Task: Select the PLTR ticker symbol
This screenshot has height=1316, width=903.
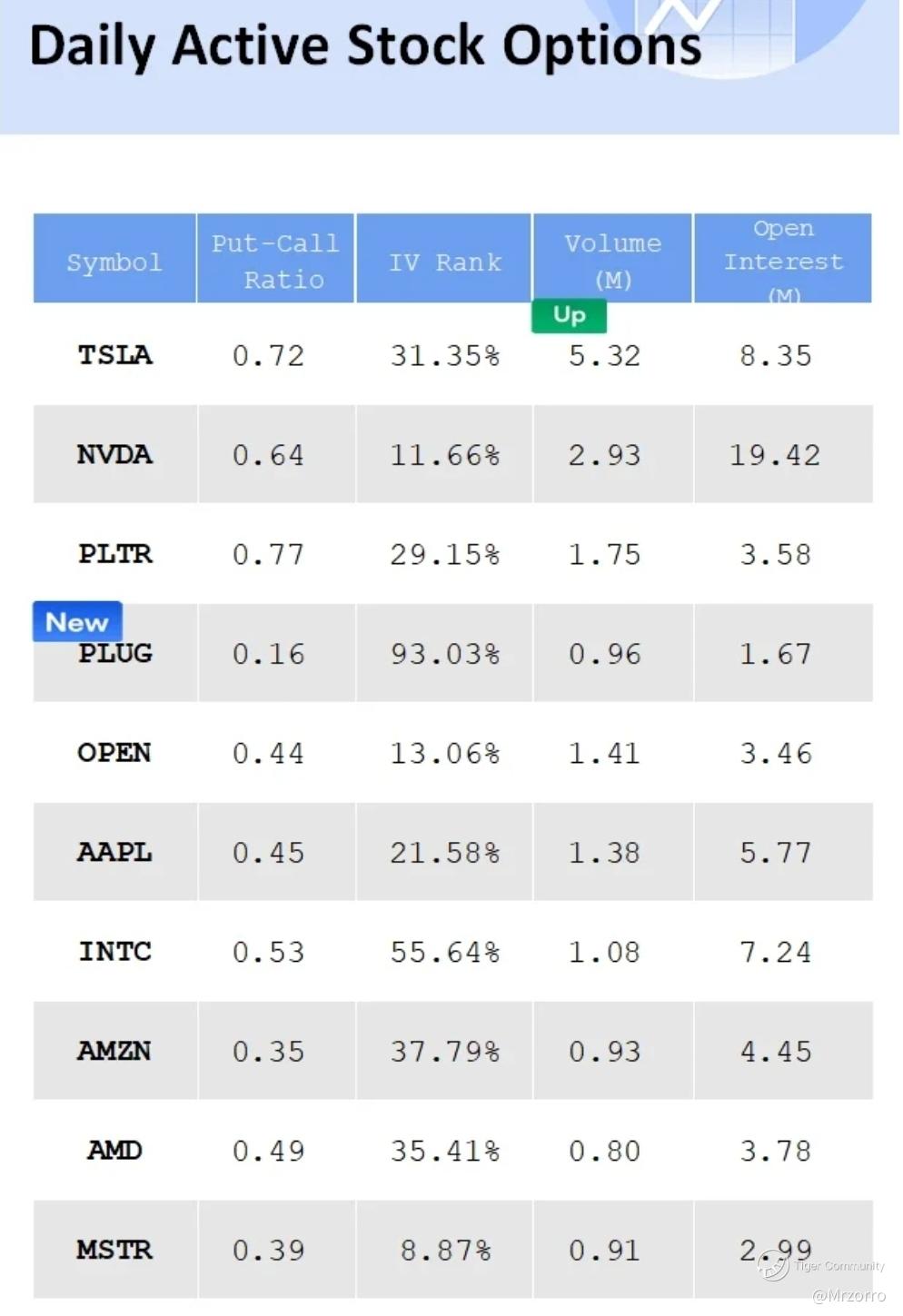Action: point(114,554)
